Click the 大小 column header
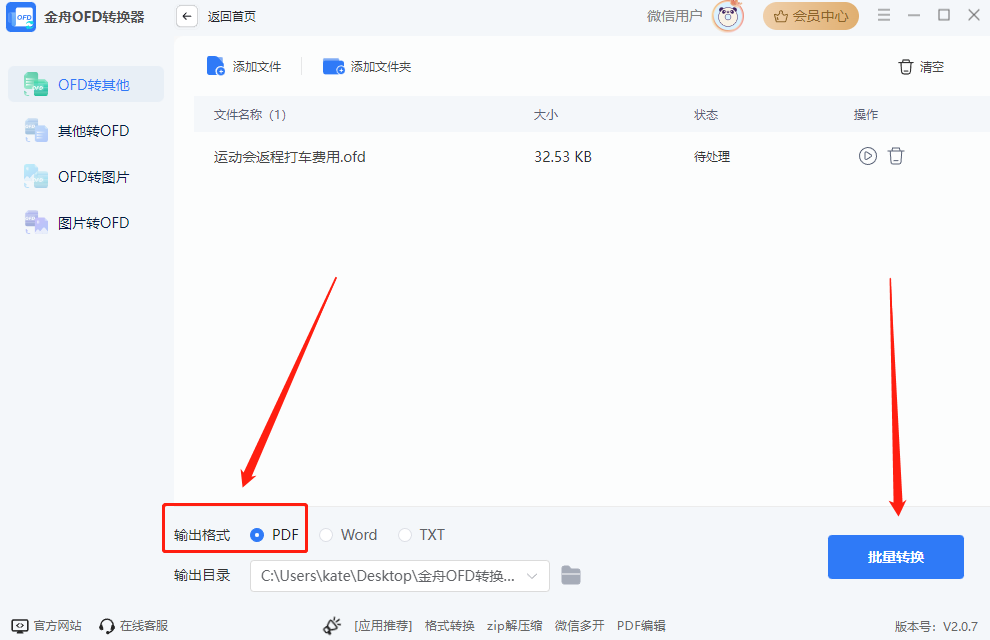The image size is (990, 640). coord(546,114)
